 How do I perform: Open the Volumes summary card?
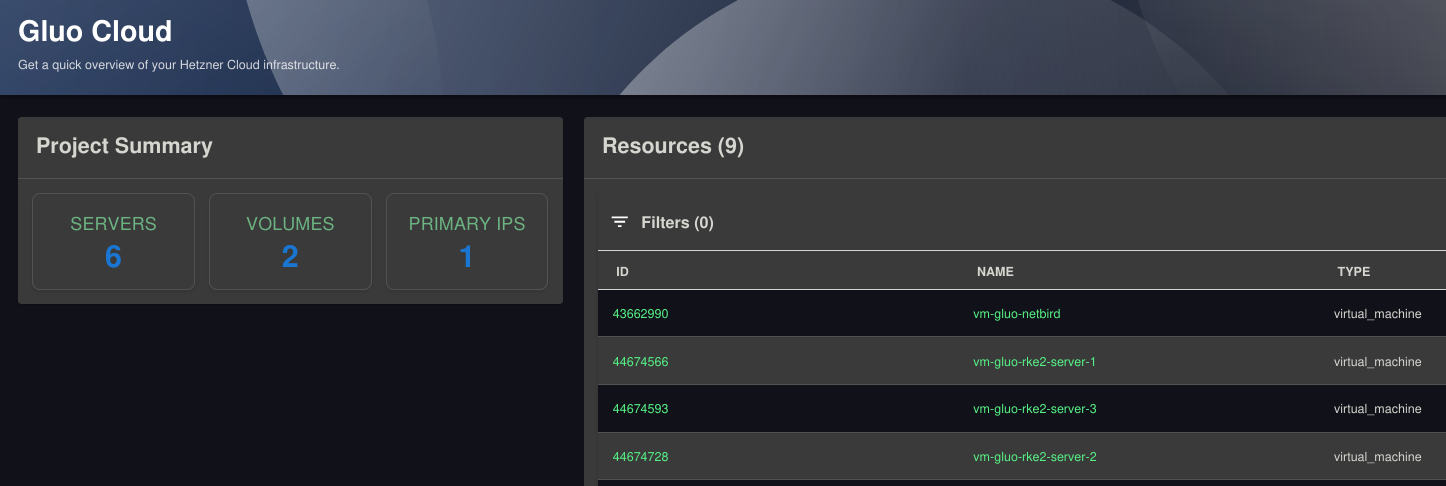coord(290,242)
